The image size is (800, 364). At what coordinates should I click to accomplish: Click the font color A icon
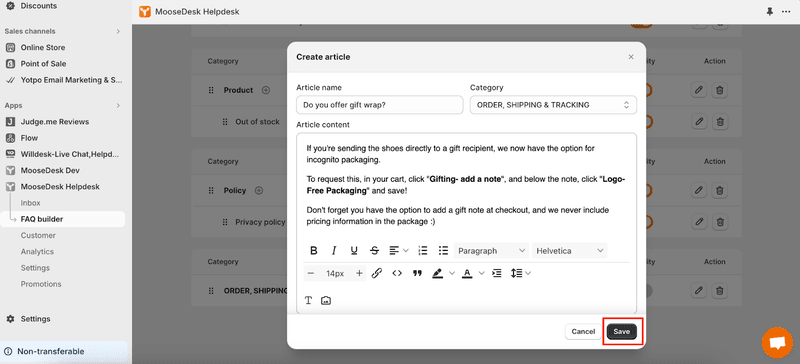(x=467, y=273)
